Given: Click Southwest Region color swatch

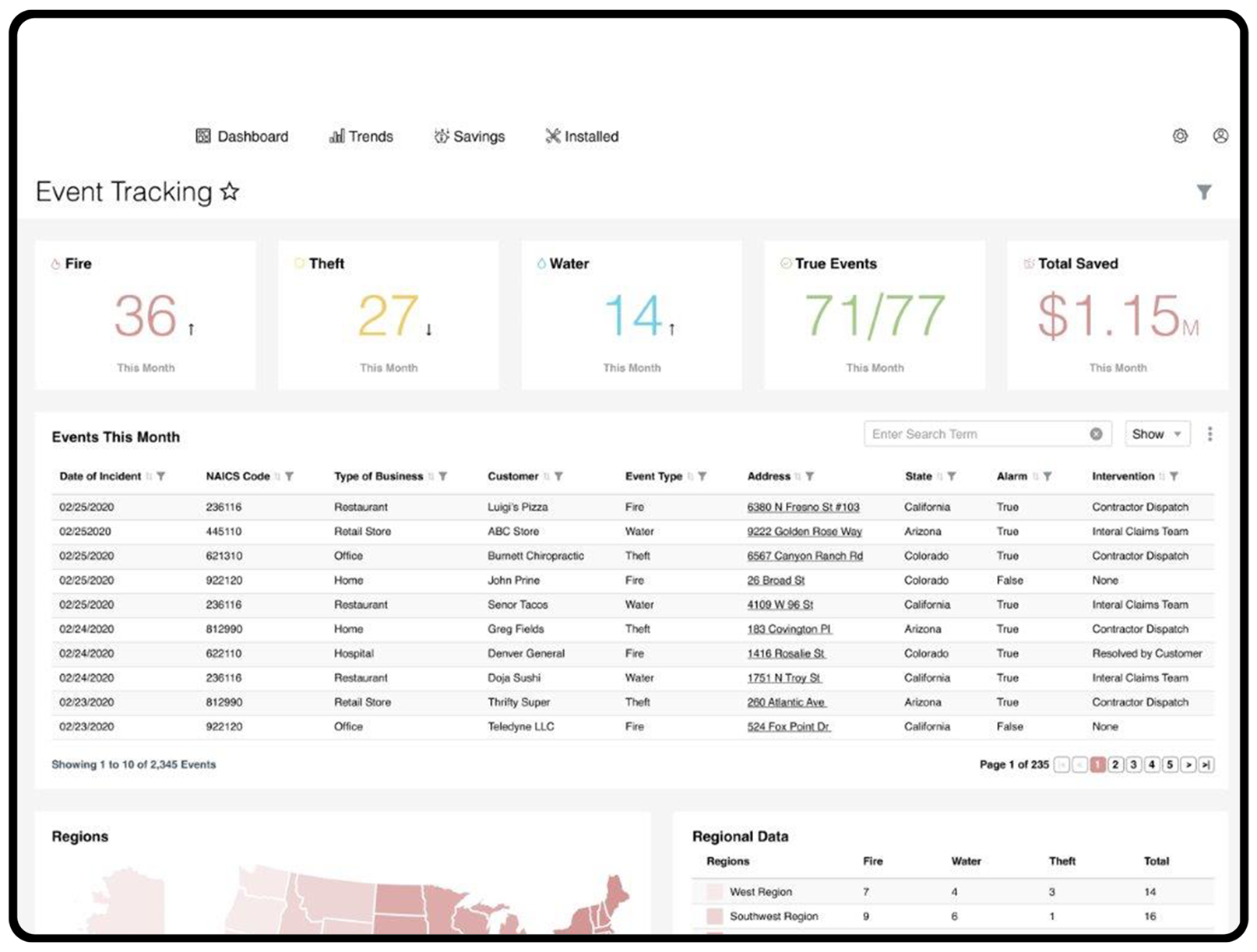Looking at the screenshot, I should 714,916.
